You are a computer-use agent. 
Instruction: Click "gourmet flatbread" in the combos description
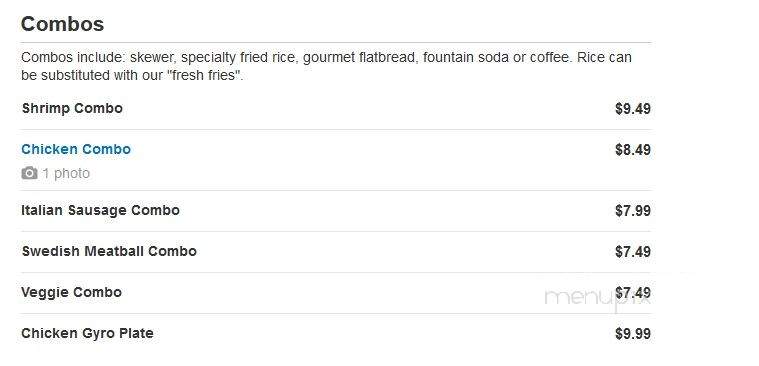359,58
